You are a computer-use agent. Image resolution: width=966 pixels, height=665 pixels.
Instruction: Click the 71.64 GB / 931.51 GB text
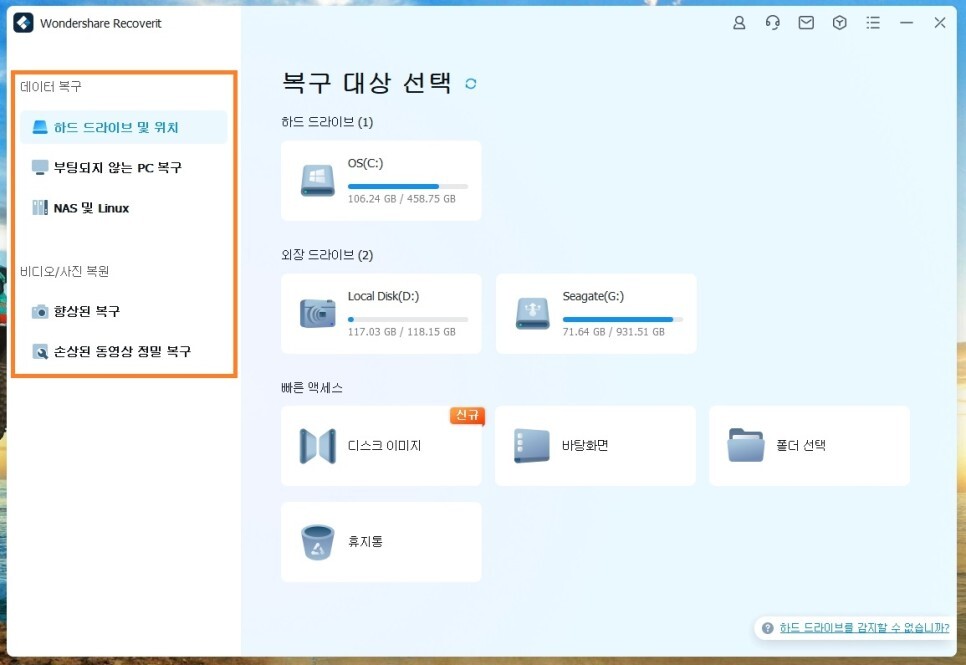pos(614,332)
